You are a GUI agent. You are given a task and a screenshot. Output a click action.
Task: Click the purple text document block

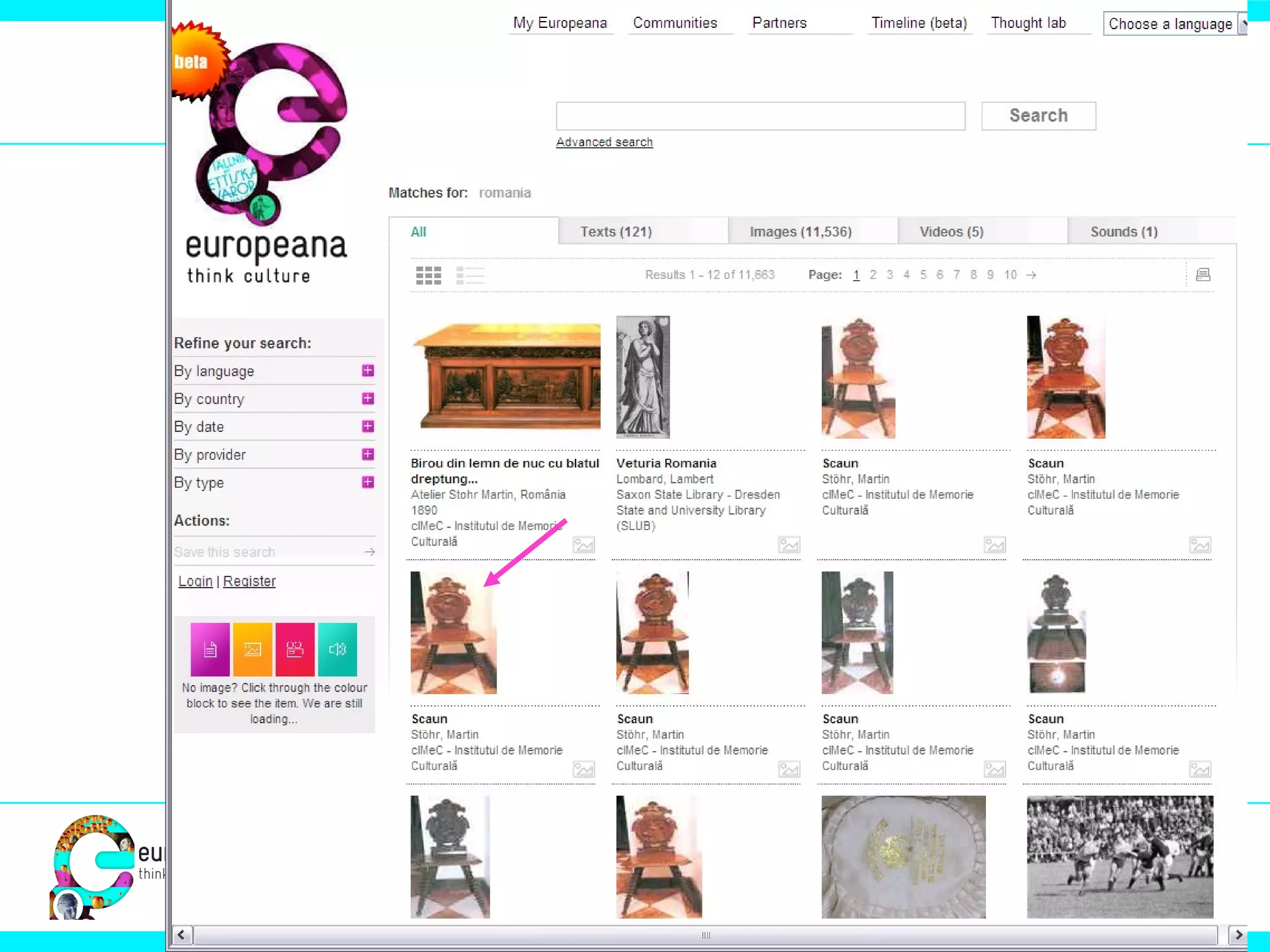210,649
